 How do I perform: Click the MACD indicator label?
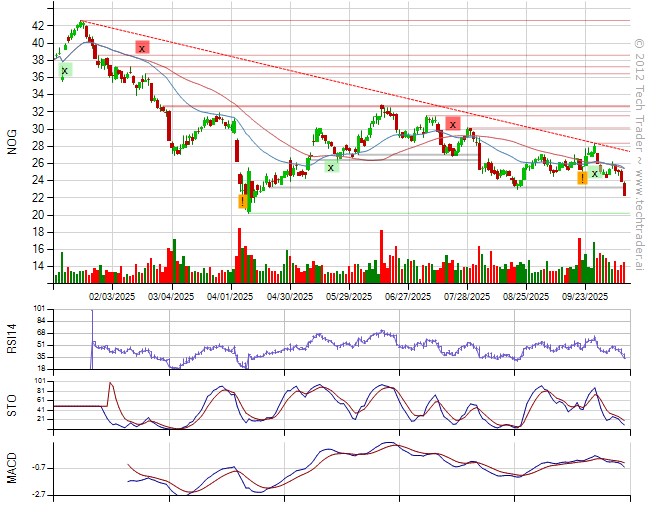tap(13, 469)
